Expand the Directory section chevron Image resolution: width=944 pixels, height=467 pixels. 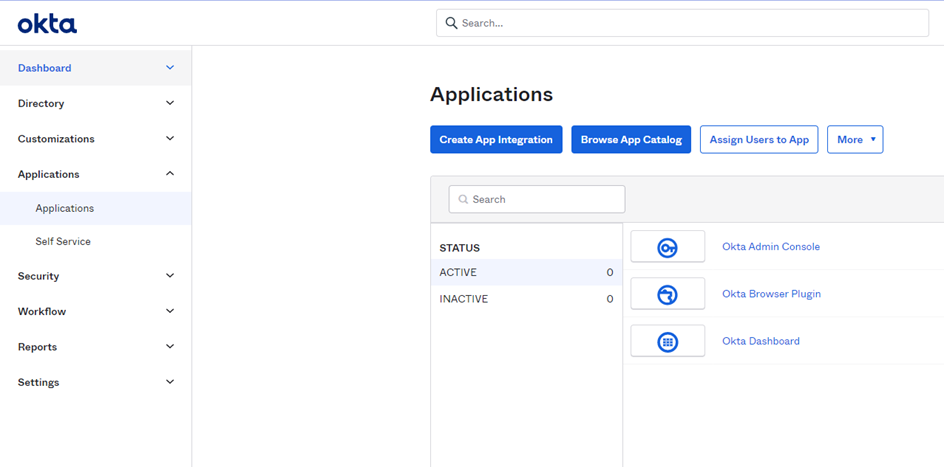pos(170,103)
